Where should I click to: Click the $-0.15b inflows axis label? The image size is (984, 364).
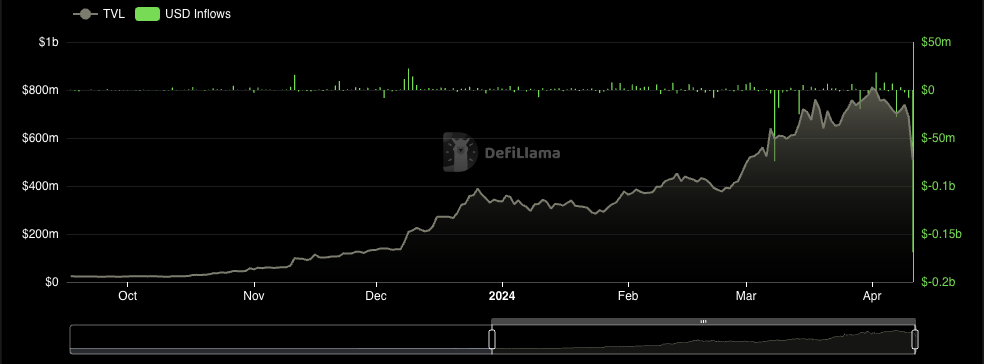[x=941, y=234]
